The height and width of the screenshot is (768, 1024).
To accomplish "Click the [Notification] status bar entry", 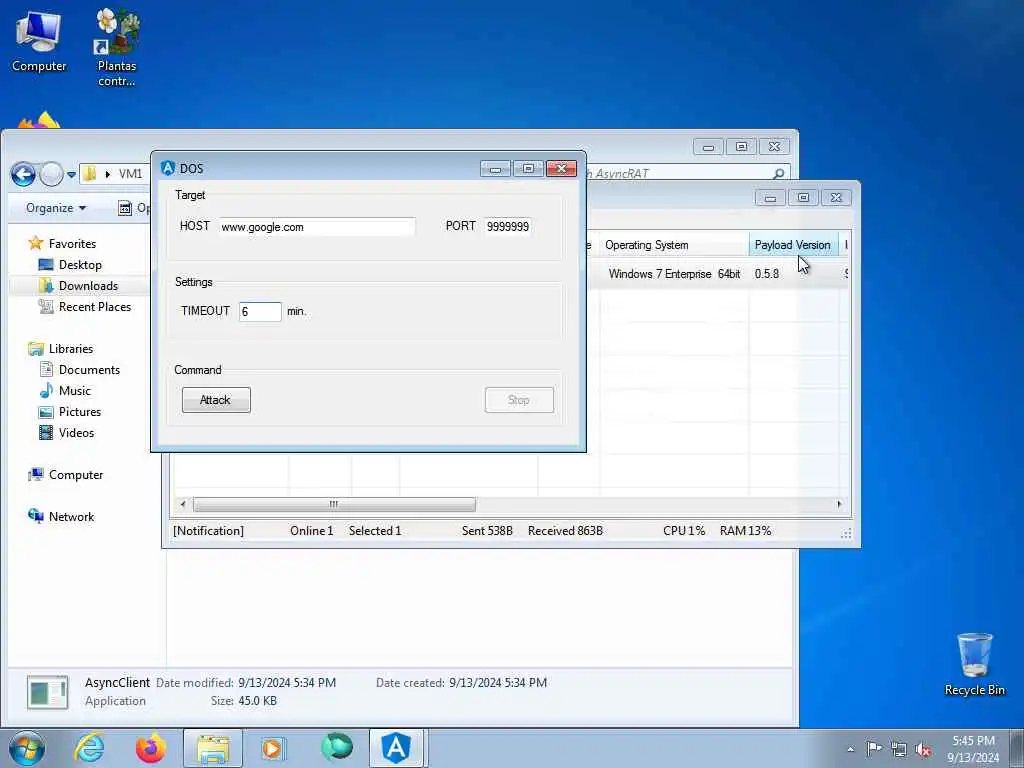I will pyautogui.click(x=208, y=531).
